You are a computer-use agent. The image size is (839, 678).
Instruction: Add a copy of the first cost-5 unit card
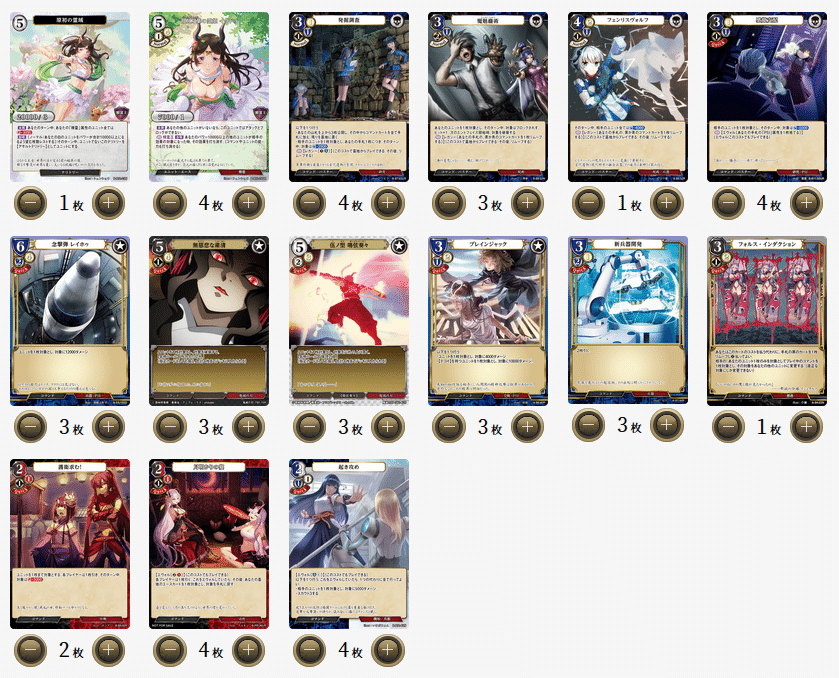[109, 203]
